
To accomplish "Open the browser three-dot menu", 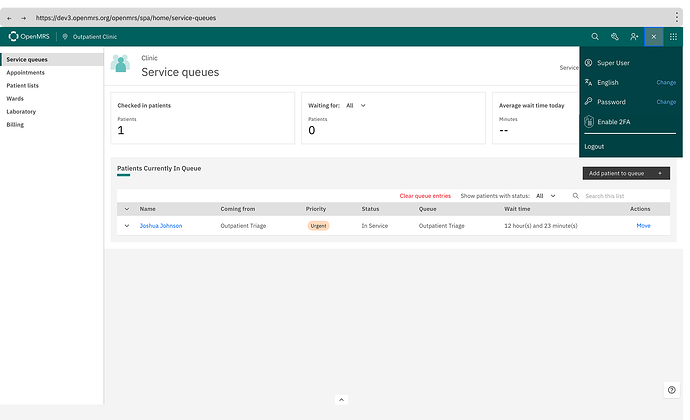I will [x=676, y=18].
